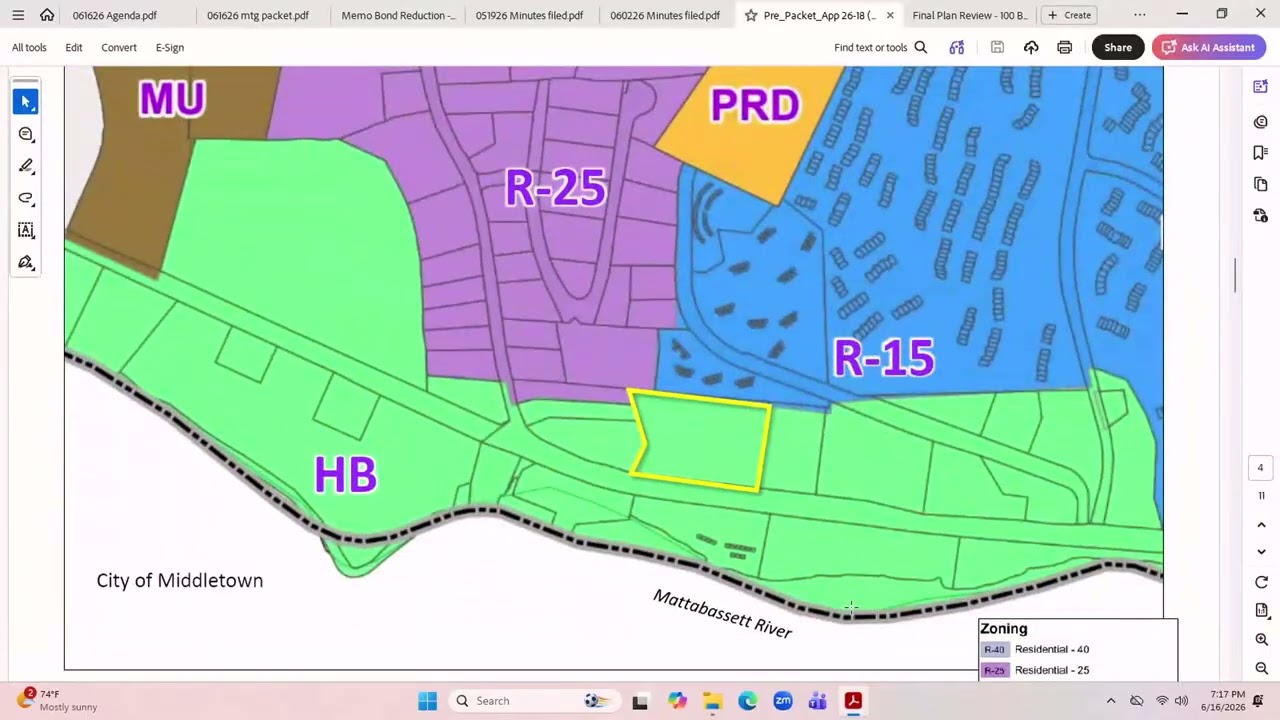Viewport: 1280px width, 720px height.
Task: Open the AI Assistant panel in right sidebar
Action: pyautogui.click(x=1260, y=87)
